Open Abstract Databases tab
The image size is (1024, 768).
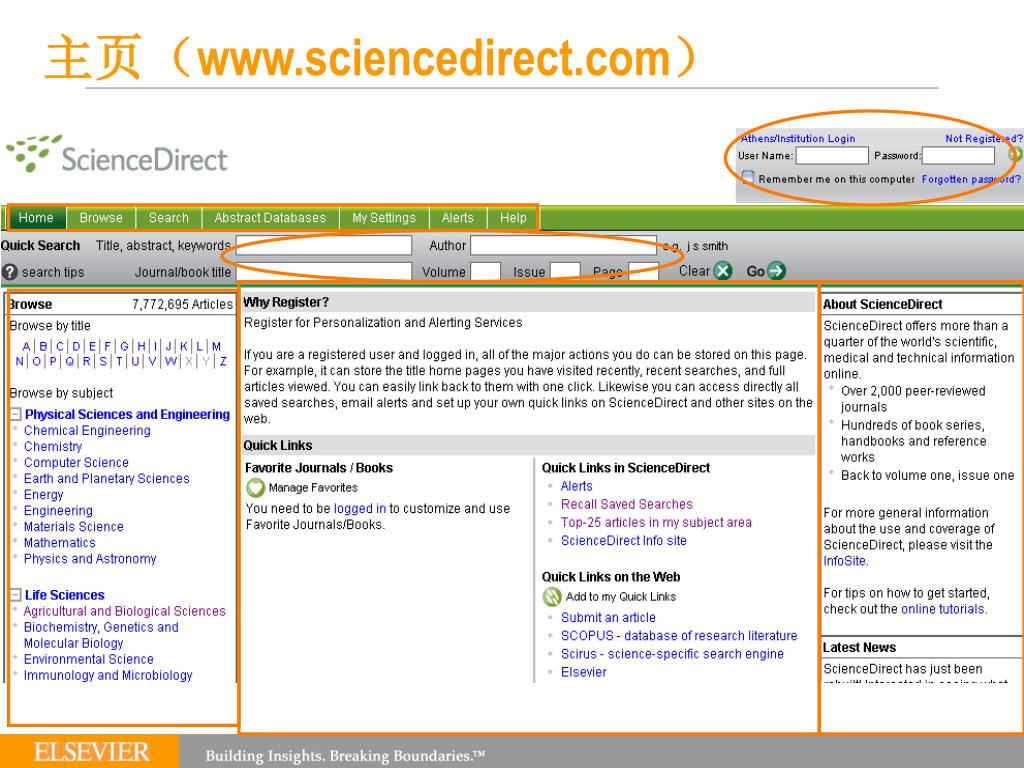tap(270, 217)
